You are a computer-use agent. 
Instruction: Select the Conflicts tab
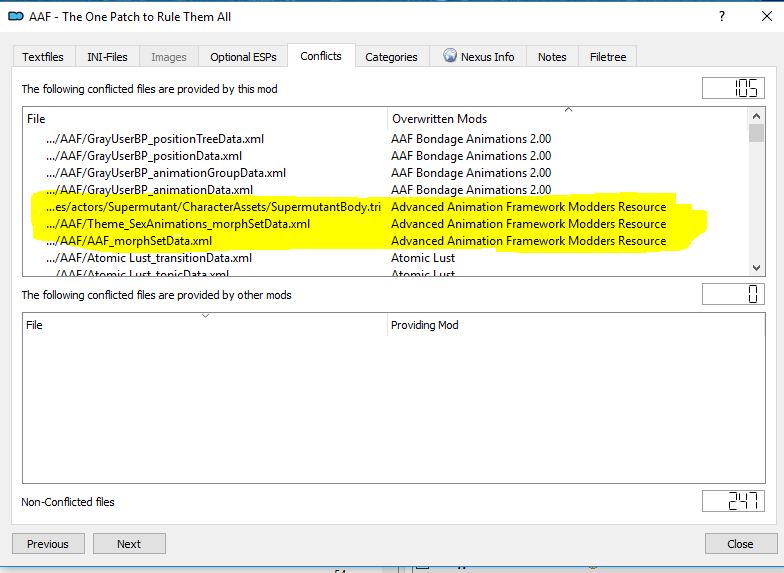pyautogui.click(x=321, y=56)
